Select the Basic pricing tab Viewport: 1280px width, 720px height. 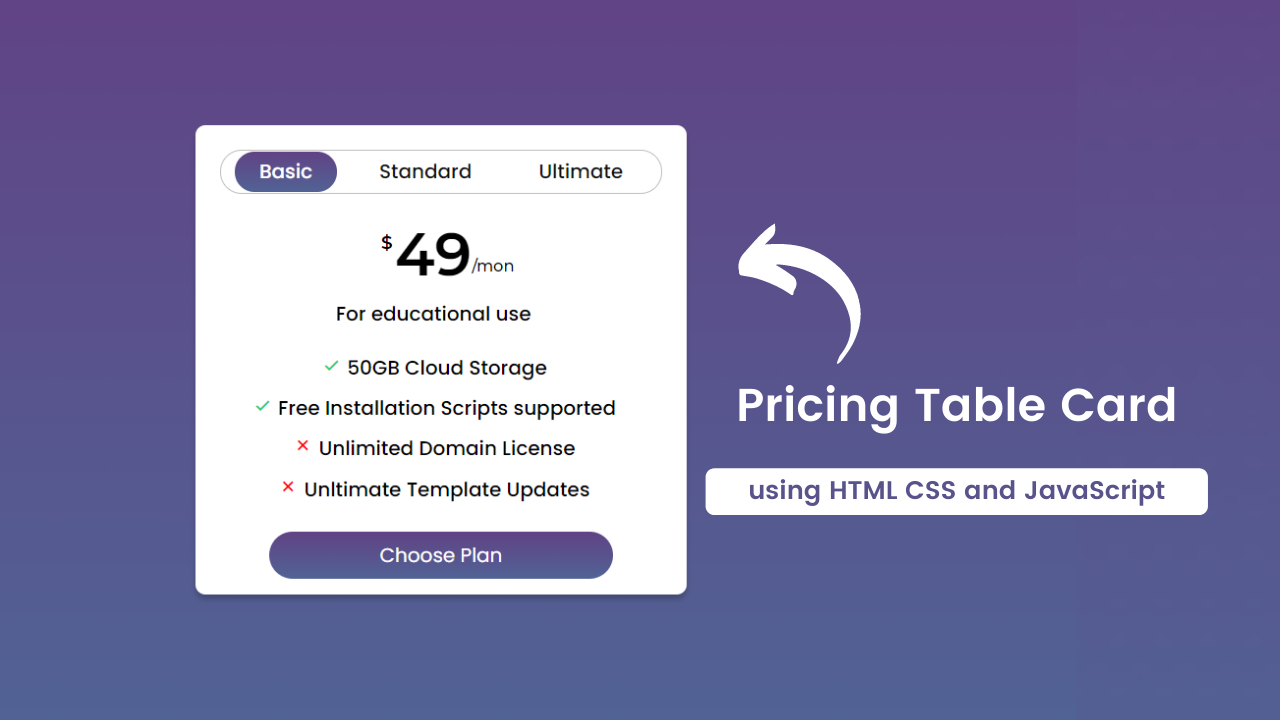[285, 171]
